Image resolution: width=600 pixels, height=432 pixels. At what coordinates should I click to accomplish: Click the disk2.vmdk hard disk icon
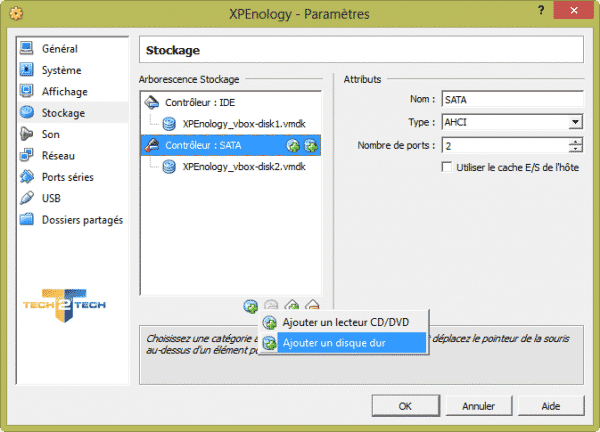(169, 166)
